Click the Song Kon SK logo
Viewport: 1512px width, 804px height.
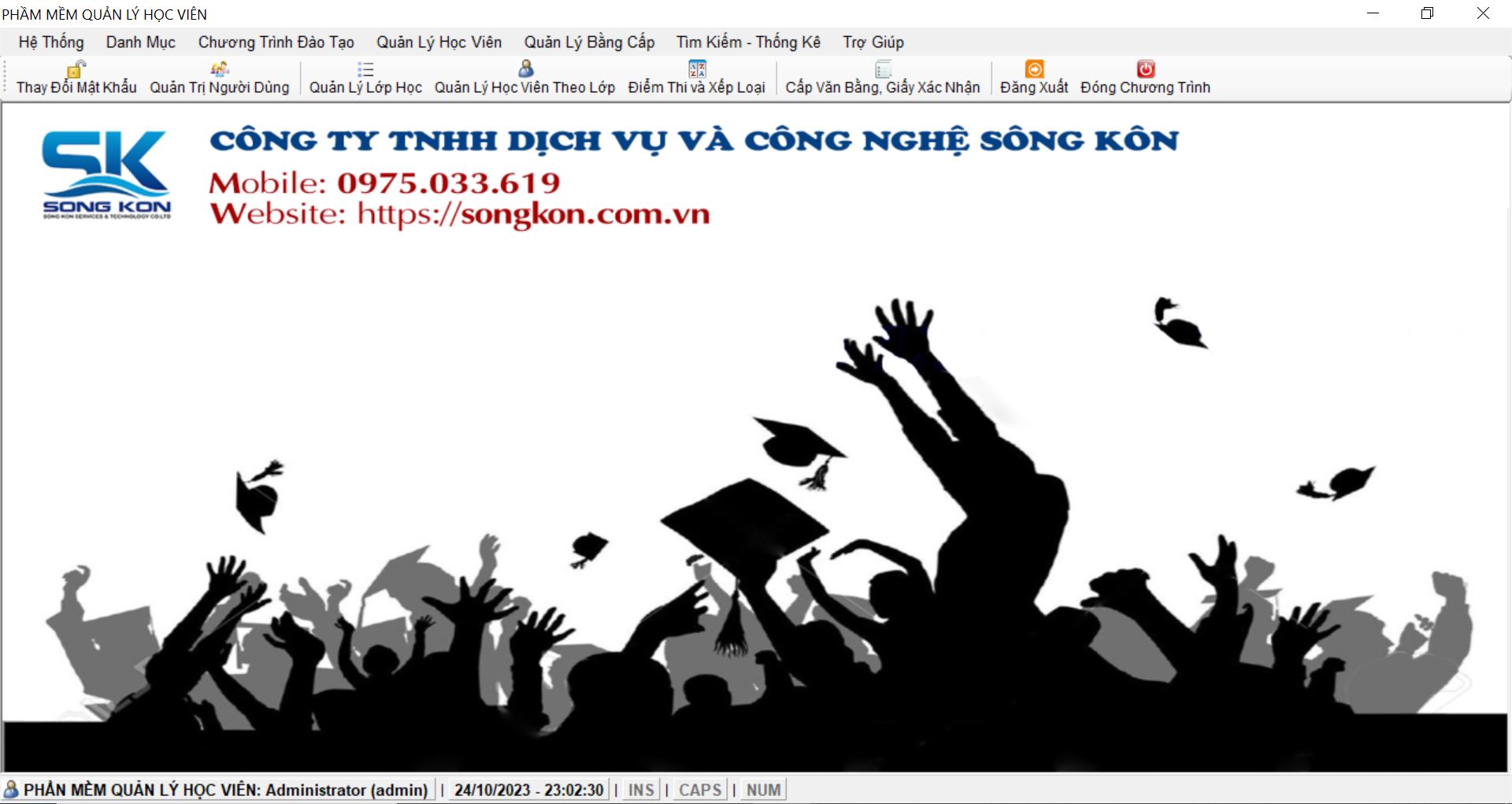(x=106, y=175)
